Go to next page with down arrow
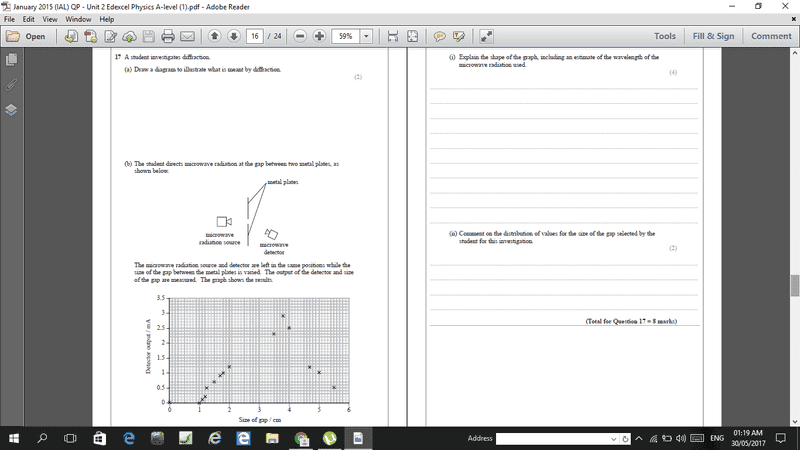800x450 pixels. click(233, 37)
